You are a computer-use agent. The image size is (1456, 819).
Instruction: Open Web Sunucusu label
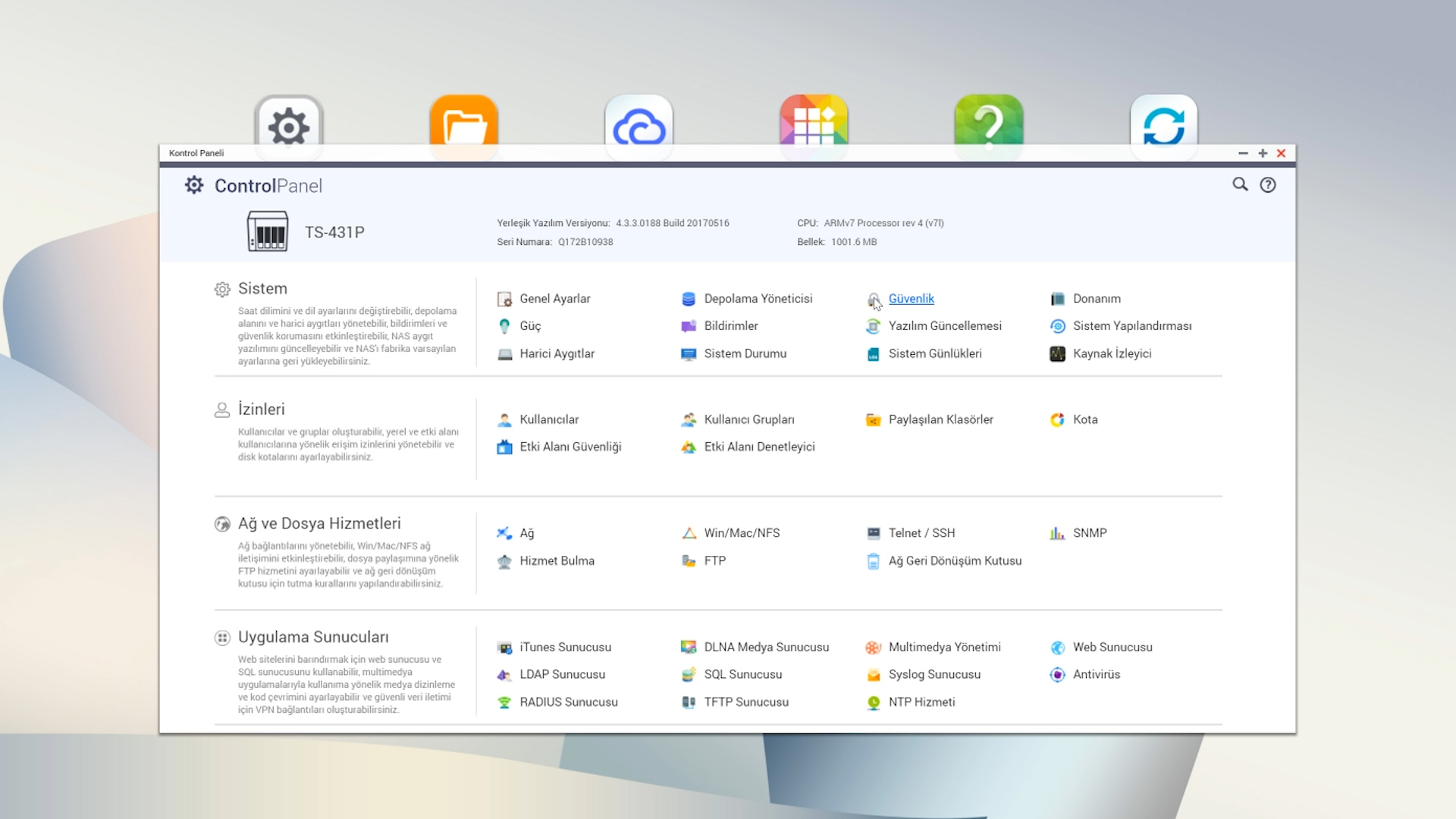tap(1112, 647)
